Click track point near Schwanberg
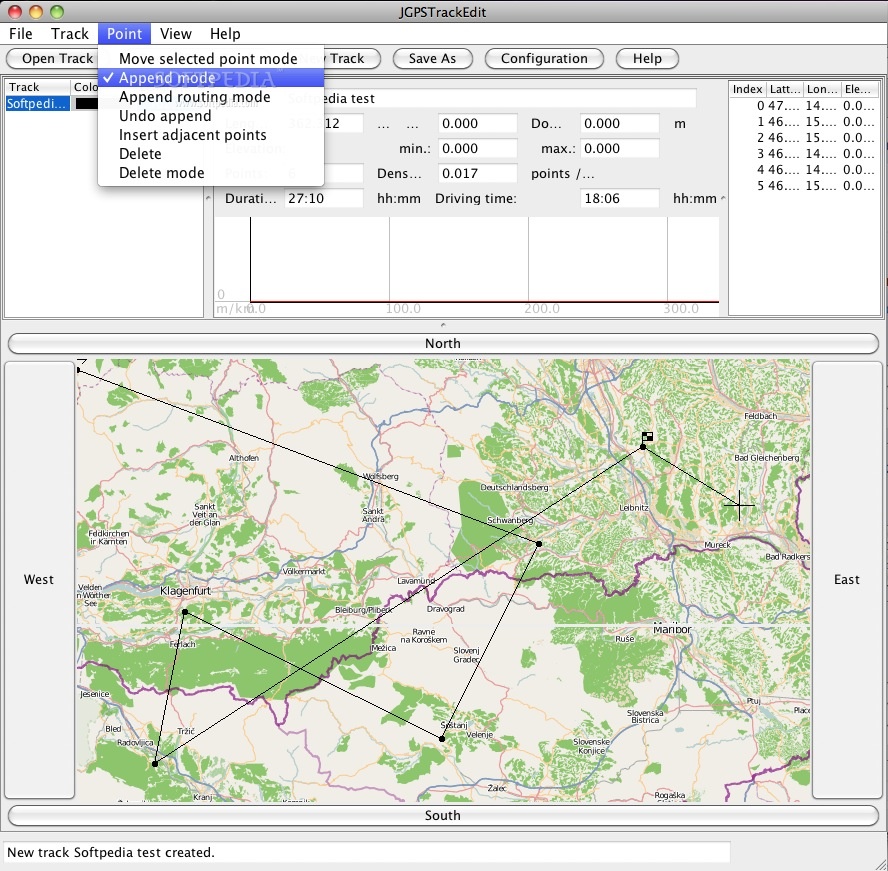Image resolution: width=888 pixels, height=871 pixels. [539, 544]
